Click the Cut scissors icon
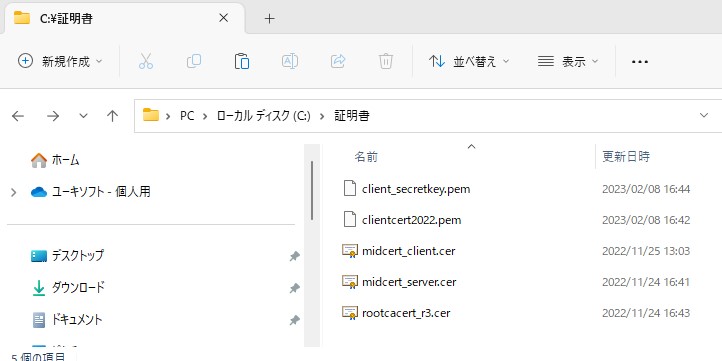 click(146, 61)
